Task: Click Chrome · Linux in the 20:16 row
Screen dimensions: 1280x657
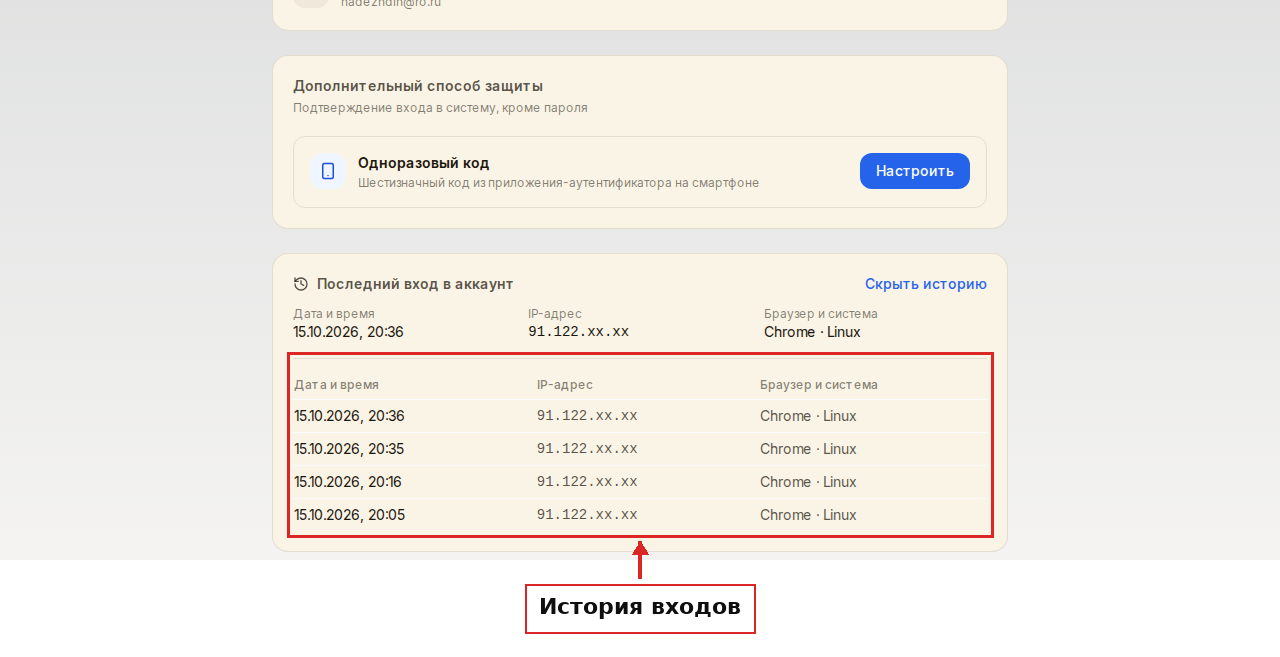Action: point(808,482)
